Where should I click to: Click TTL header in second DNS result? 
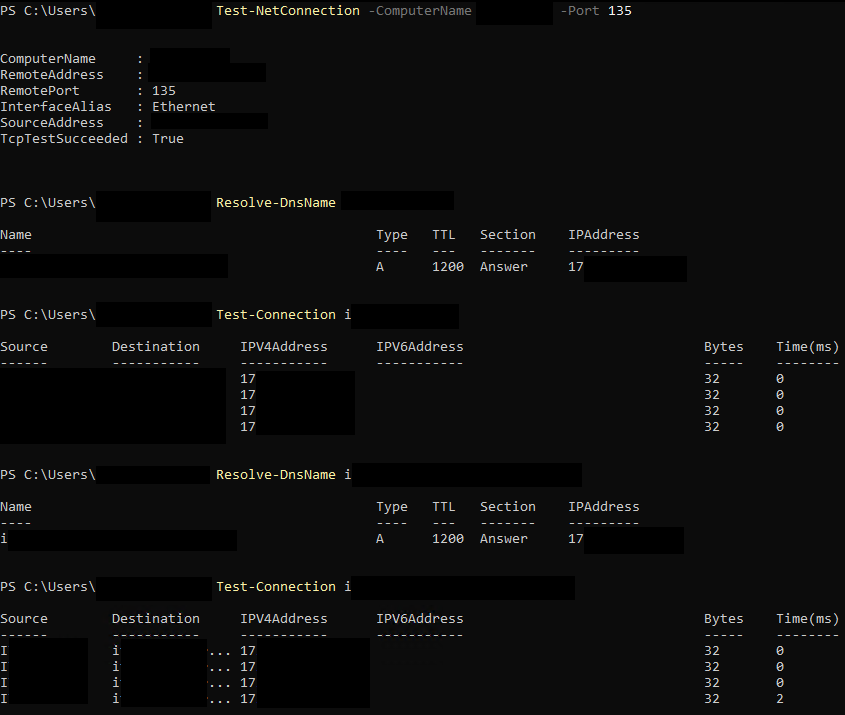[x=444, y=507]
